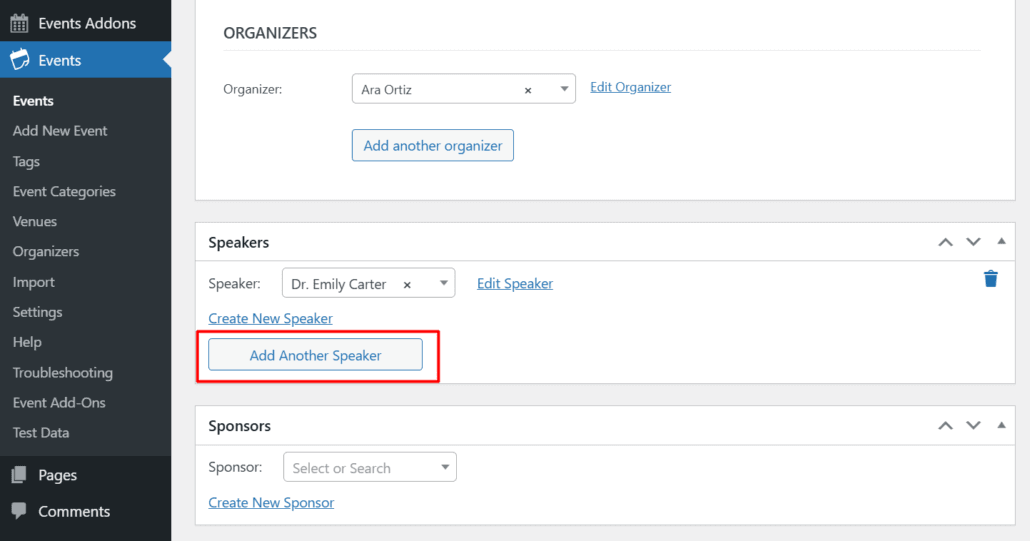Screen dimensions: 1030x541
Task: Click the Edit Organizer link
Action: point(630,87)
